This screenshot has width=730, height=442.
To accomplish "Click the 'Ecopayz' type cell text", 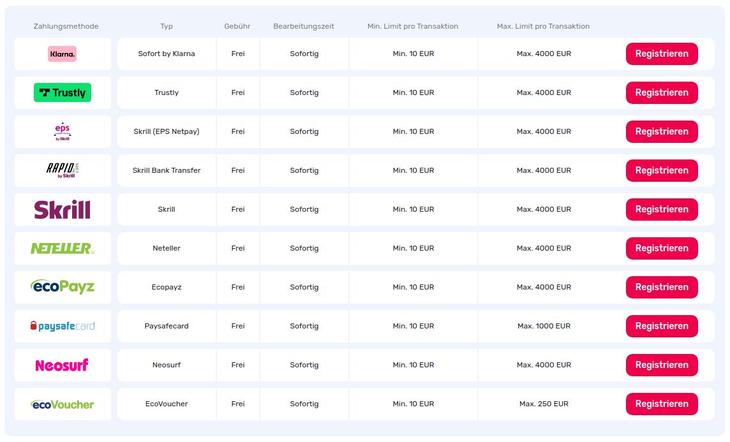I will pos(167,287).
